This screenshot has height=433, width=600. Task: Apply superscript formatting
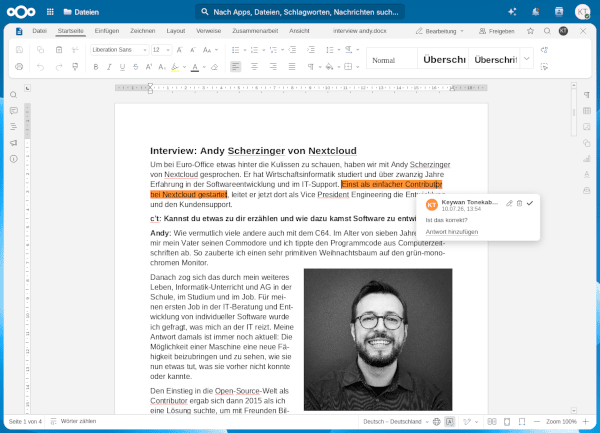click(149, 67)
